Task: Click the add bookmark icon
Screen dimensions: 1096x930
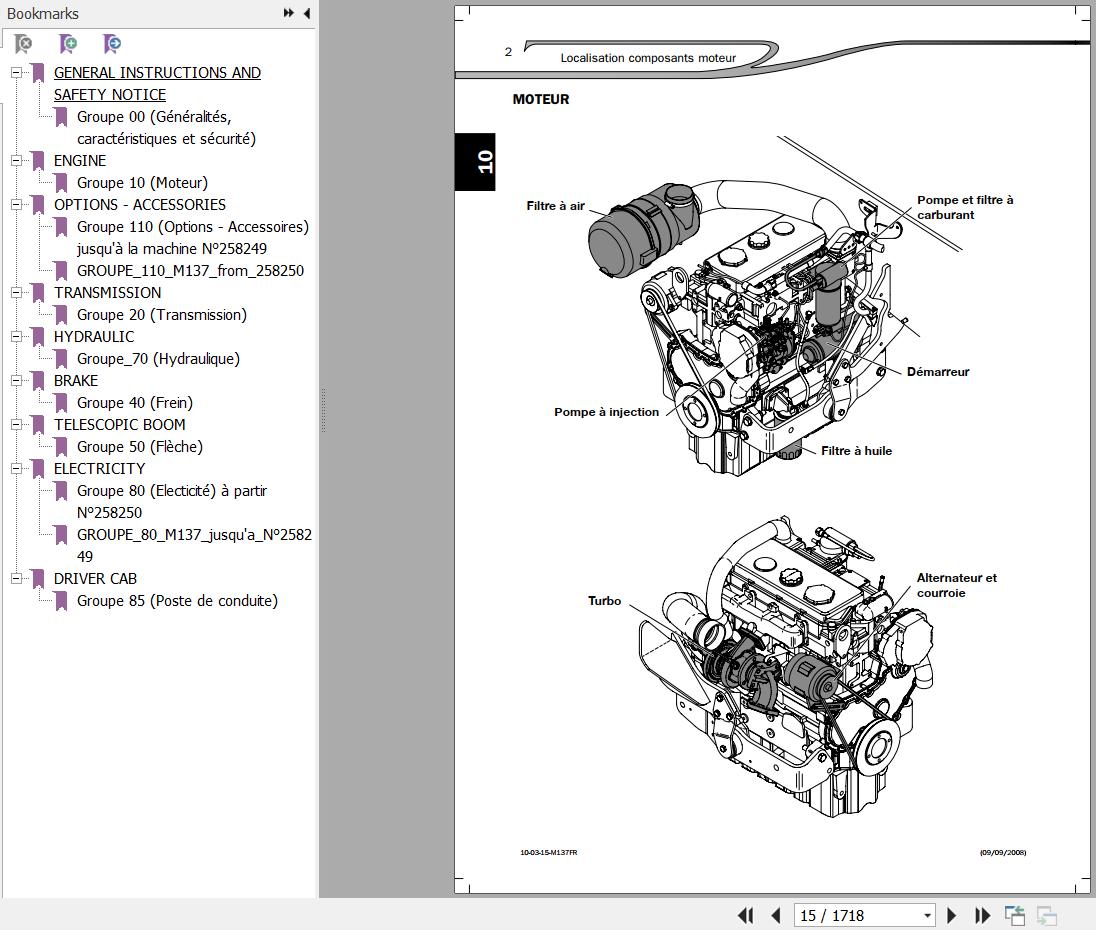Action: (x=68, y=44)
